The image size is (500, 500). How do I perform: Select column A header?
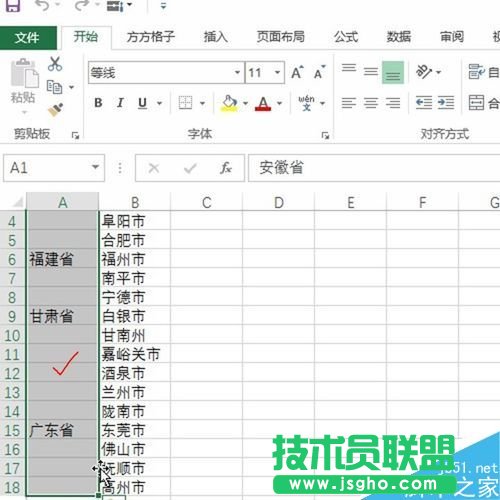point(63,202)
